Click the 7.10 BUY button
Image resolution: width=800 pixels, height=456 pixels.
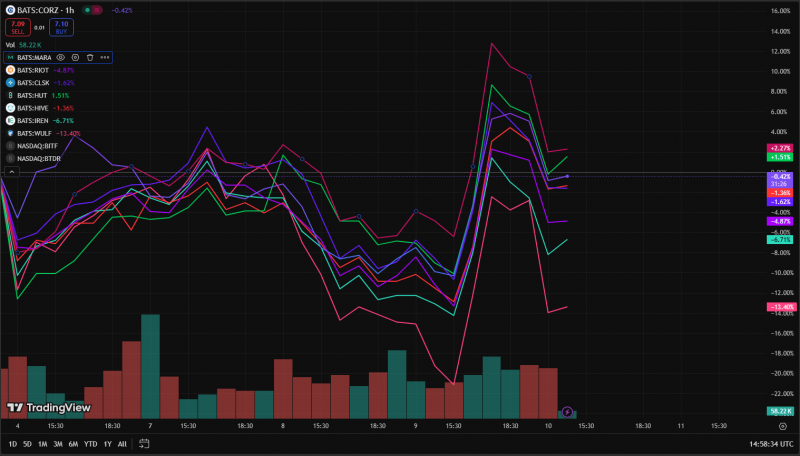pos(61,28)
